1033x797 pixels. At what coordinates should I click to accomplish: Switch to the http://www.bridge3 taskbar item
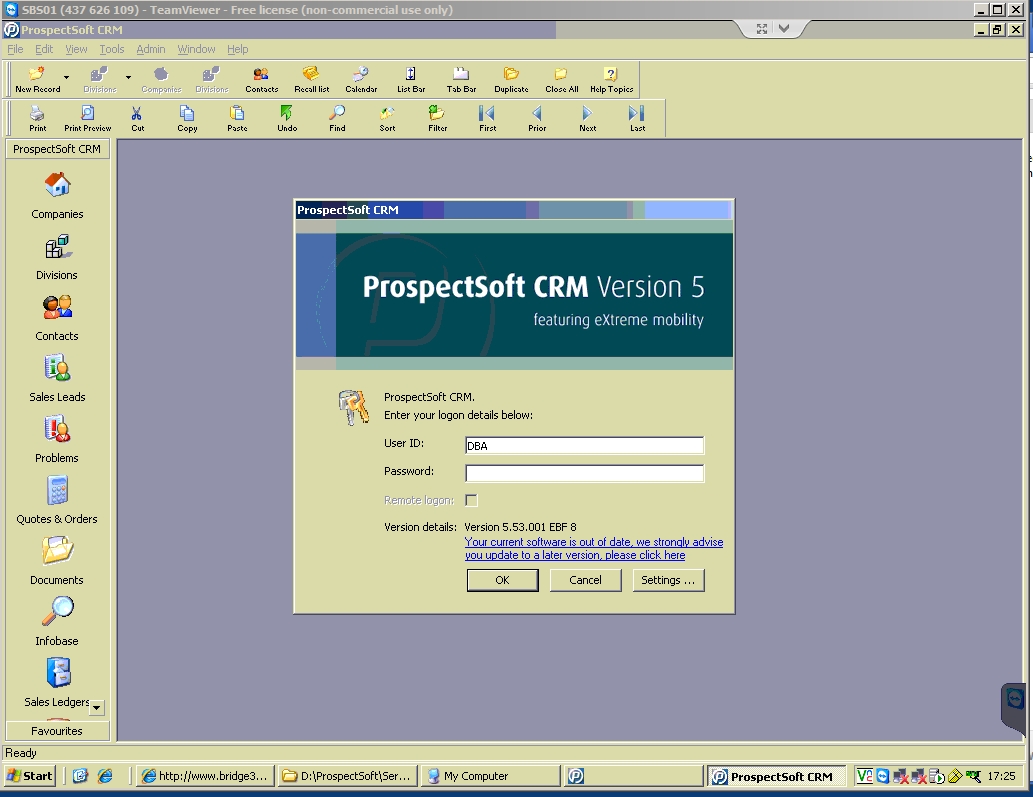(206, 776)
